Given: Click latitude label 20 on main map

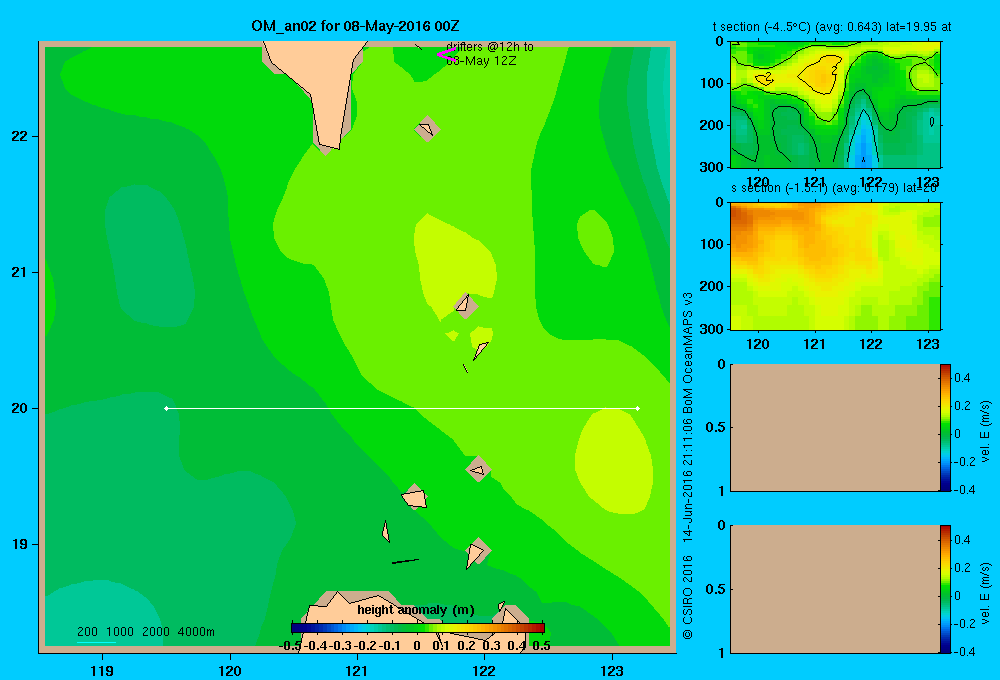Looking at the screenshot, I should tap(20, 408).
